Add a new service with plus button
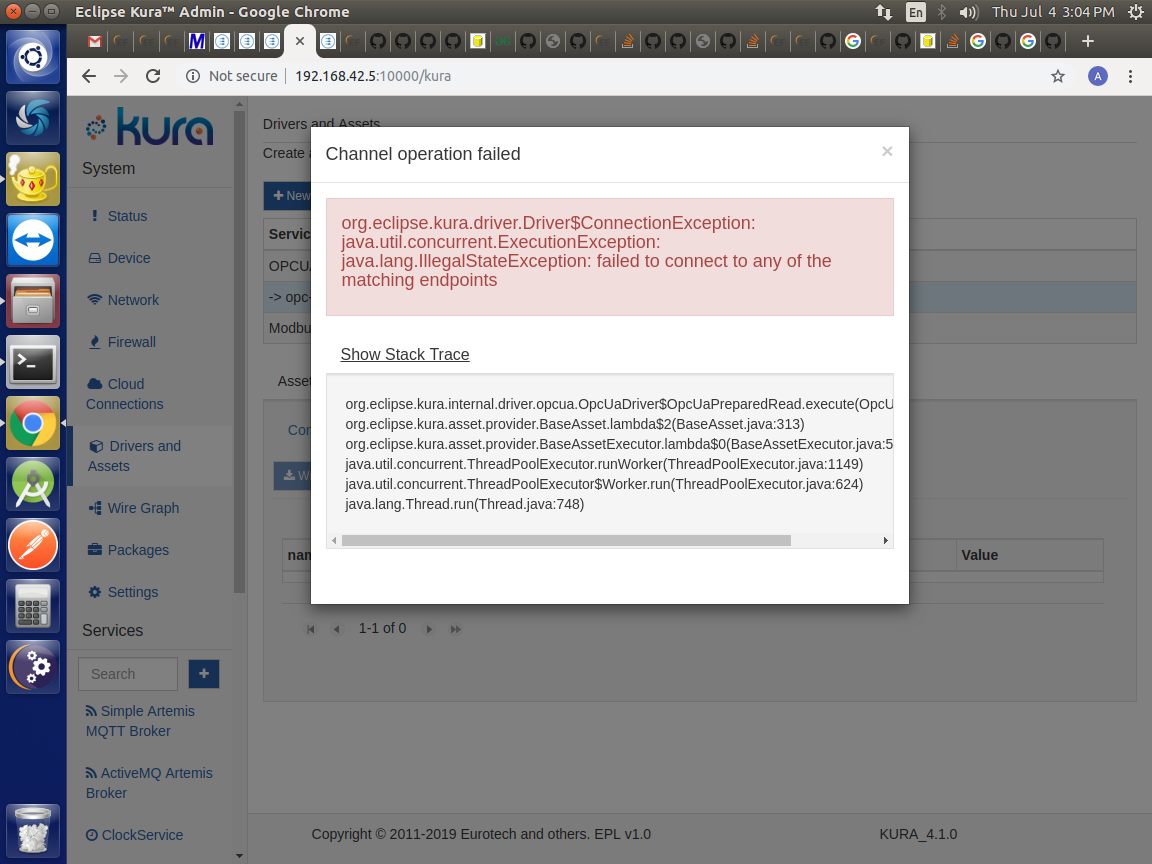The image size is (1152, 864). click(x=204, y=674)
